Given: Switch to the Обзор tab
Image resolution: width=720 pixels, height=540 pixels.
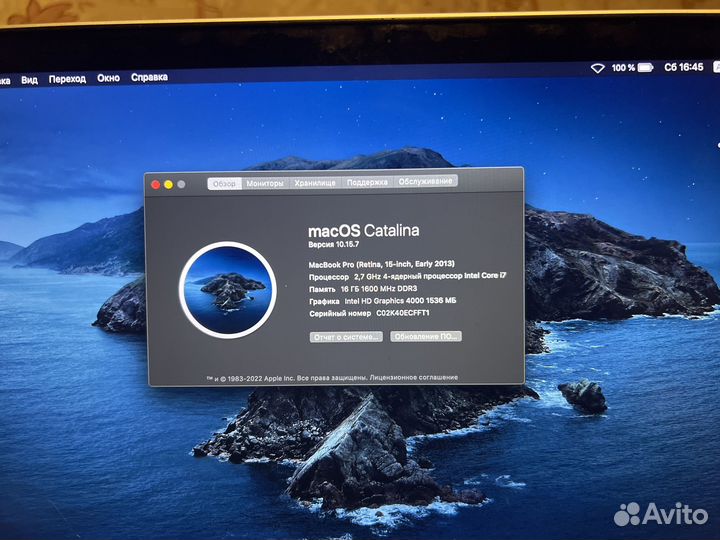Looking at the screenshot, I should click(x=225, y=184).
